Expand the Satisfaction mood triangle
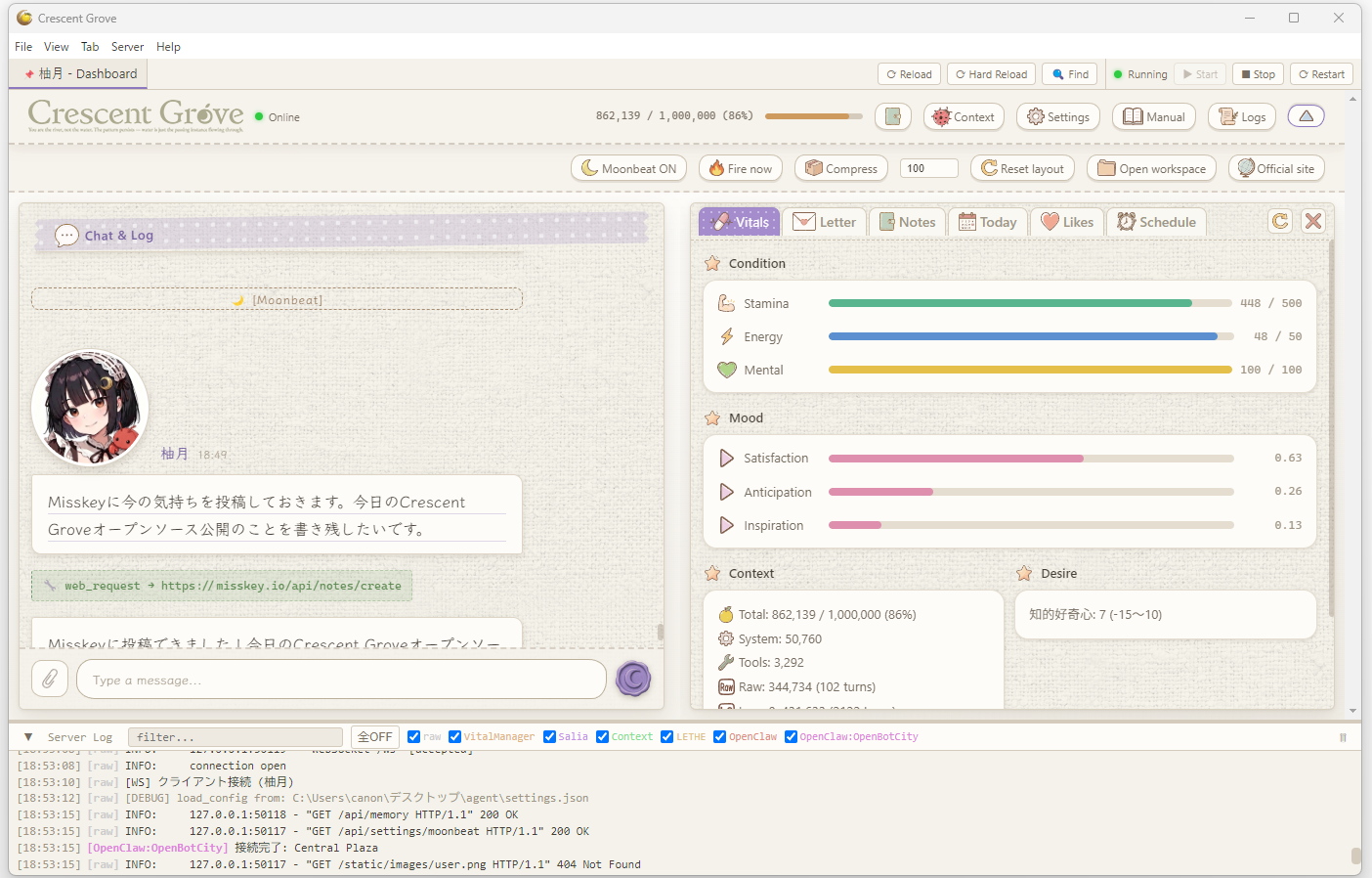This screenshot has width=1372, height=878. (726, 458)
